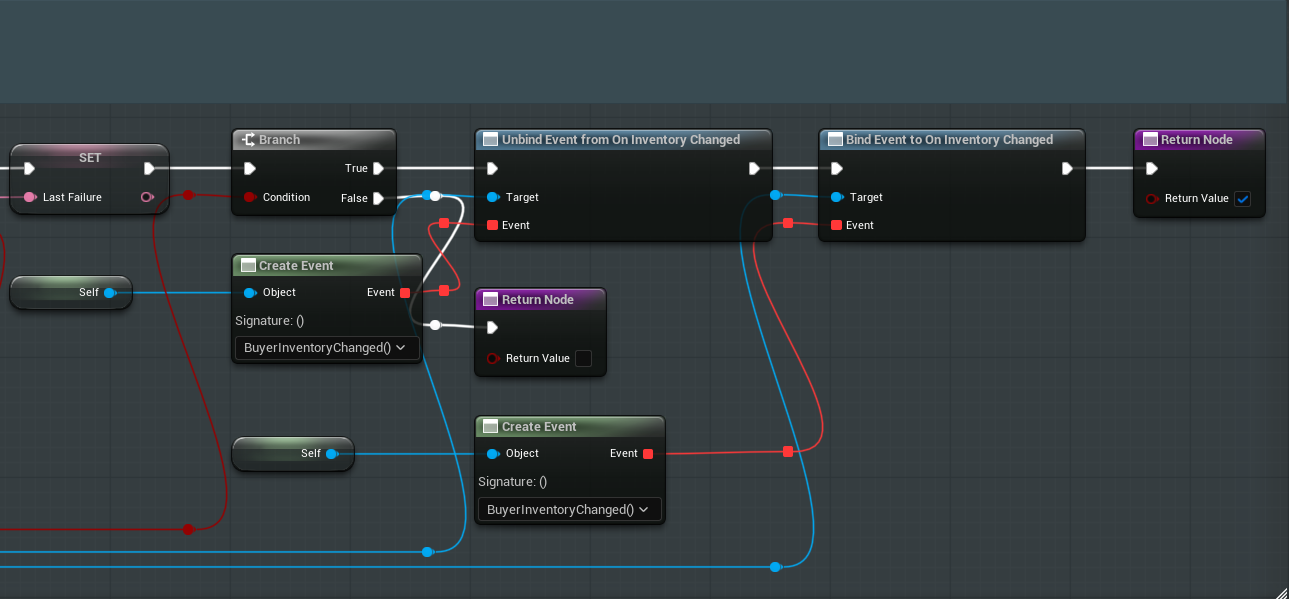Select the Branch node's red Condition pin
This screenshot has height=599, width=1289.
coord(250,197)
